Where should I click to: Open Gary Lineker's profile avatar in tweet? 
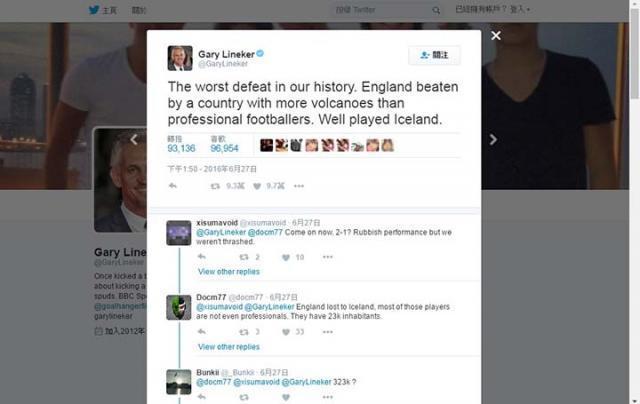click(x=180, y=58)
